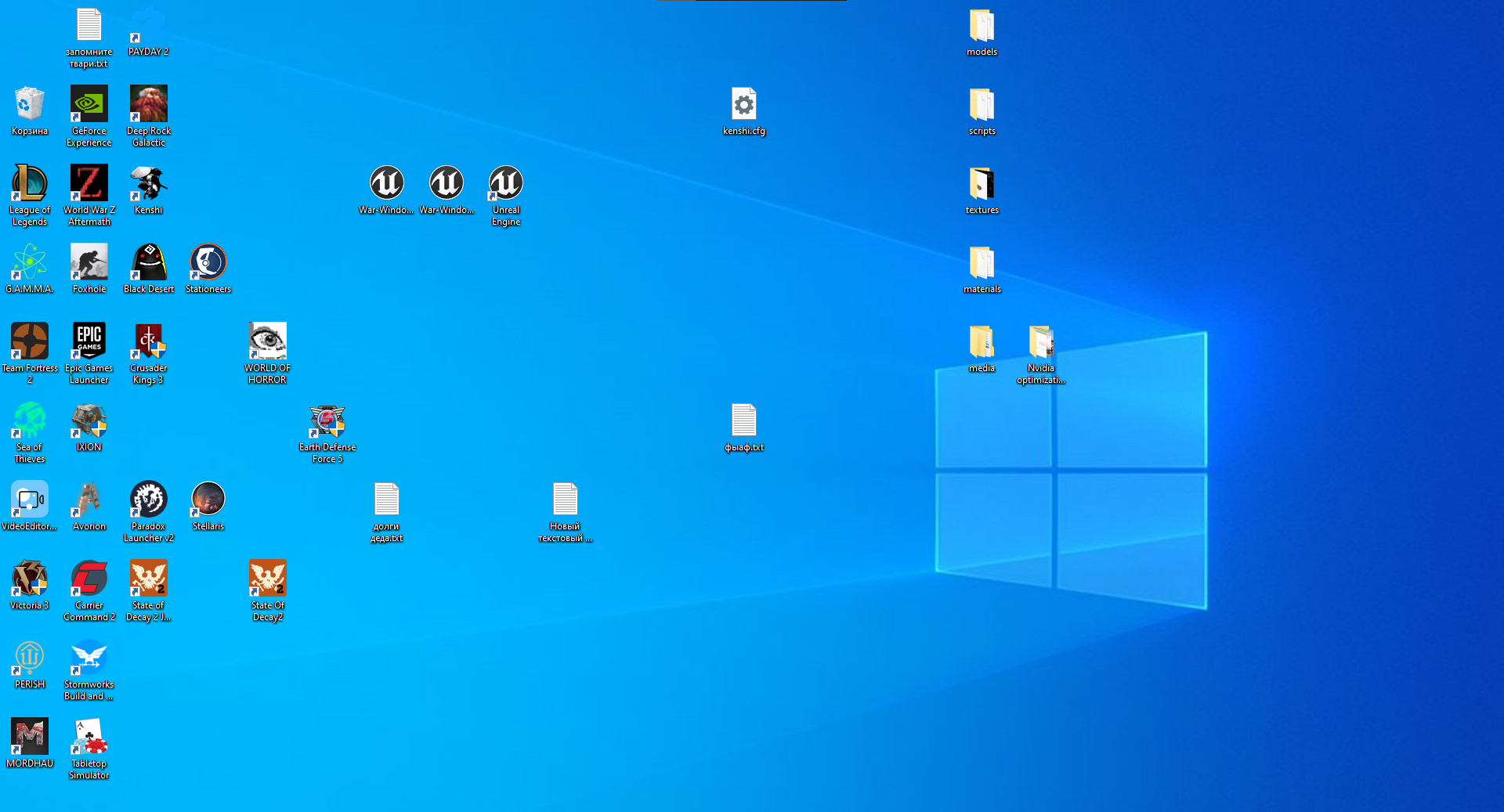Image resolution: width=1504 pixels, height=812 pixels.
Task: Open the Nvidia optimizati... folder
Action: pos(1042,353)
